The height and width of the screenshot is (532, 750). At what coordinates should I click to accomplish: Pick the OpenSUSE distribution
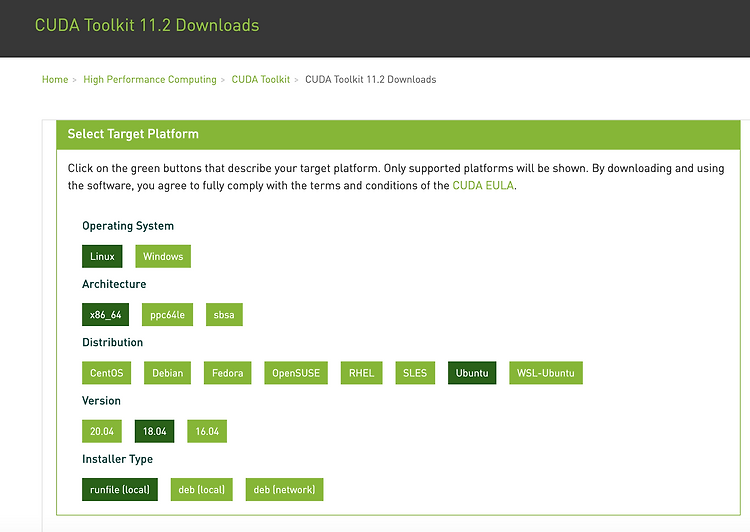[x=296, y=373]
